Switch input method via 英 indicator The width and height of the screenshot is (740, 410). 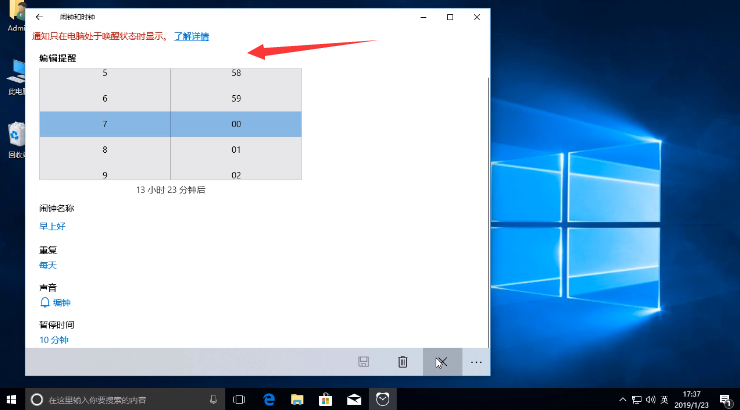point(664,400)
